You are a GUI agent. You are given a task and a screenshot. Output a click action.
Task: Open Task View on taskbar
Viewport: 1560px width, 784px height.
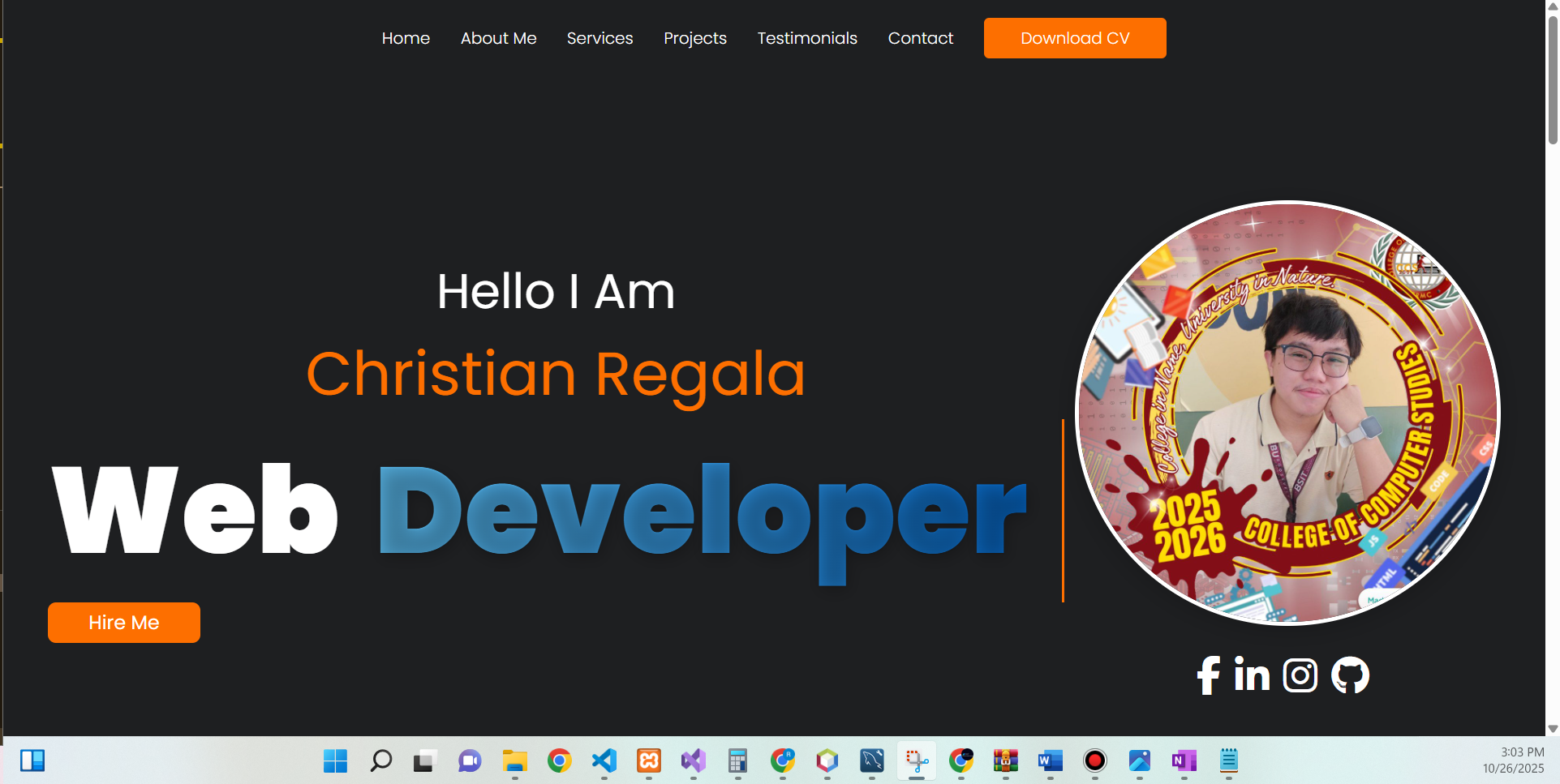pos(425,760)
